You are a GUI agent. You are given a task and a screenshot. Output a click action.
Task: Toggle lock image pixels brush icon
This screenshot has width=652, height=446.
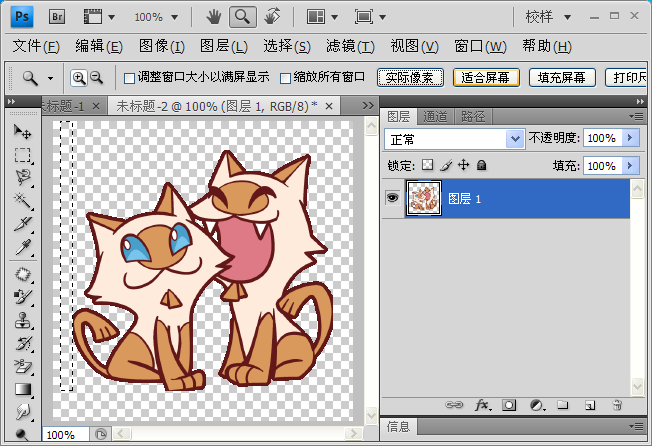pos(446,165)
